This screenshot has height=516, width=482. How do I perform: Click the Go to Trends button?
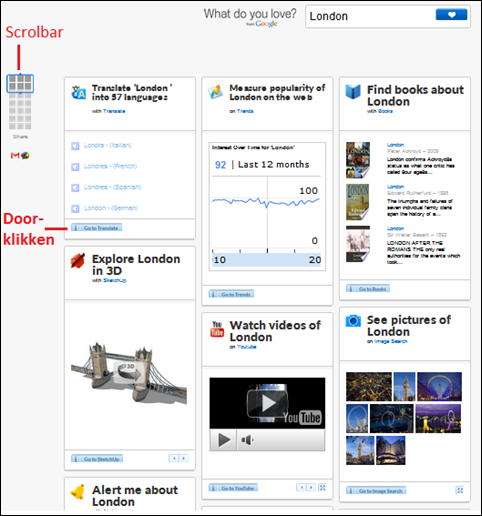click(231, 294)
